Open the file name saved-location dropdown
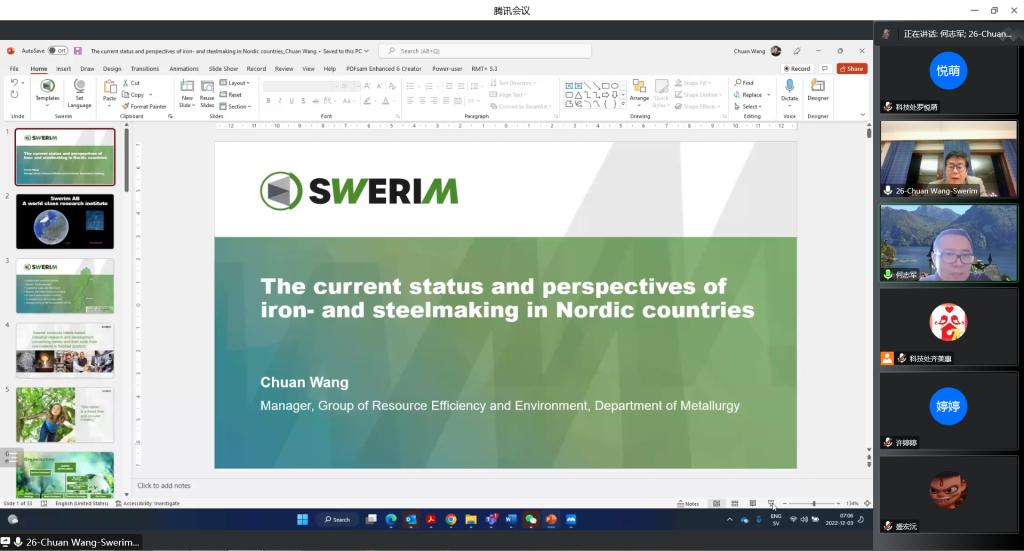The image size is (1024, 551). pyautogui.click(x=366, y=51)
